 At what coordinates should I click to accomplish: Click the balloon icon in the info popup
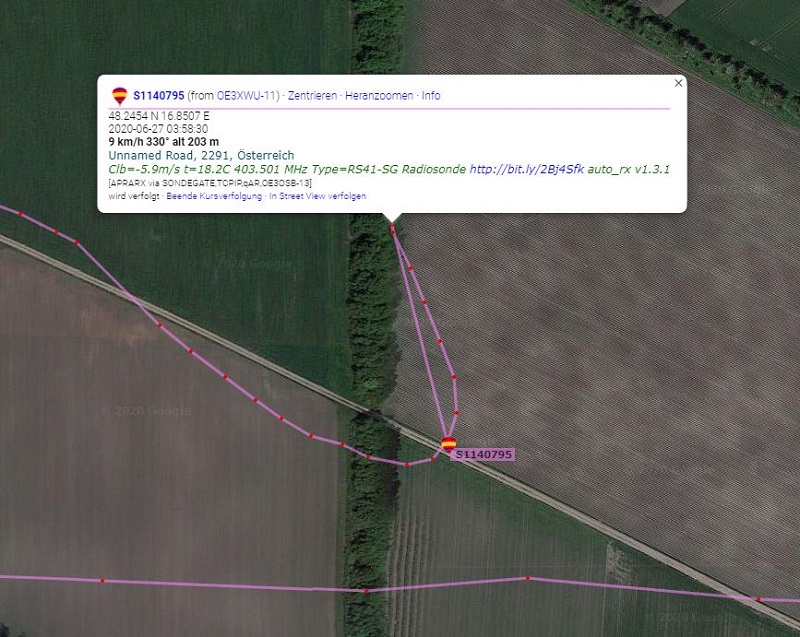(119, 96)
